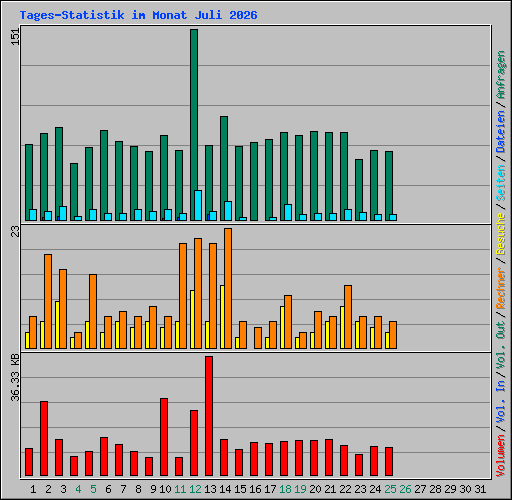Click the Besuche legend label
Screen dimensions: 512x500
click(x=501, y=234)
